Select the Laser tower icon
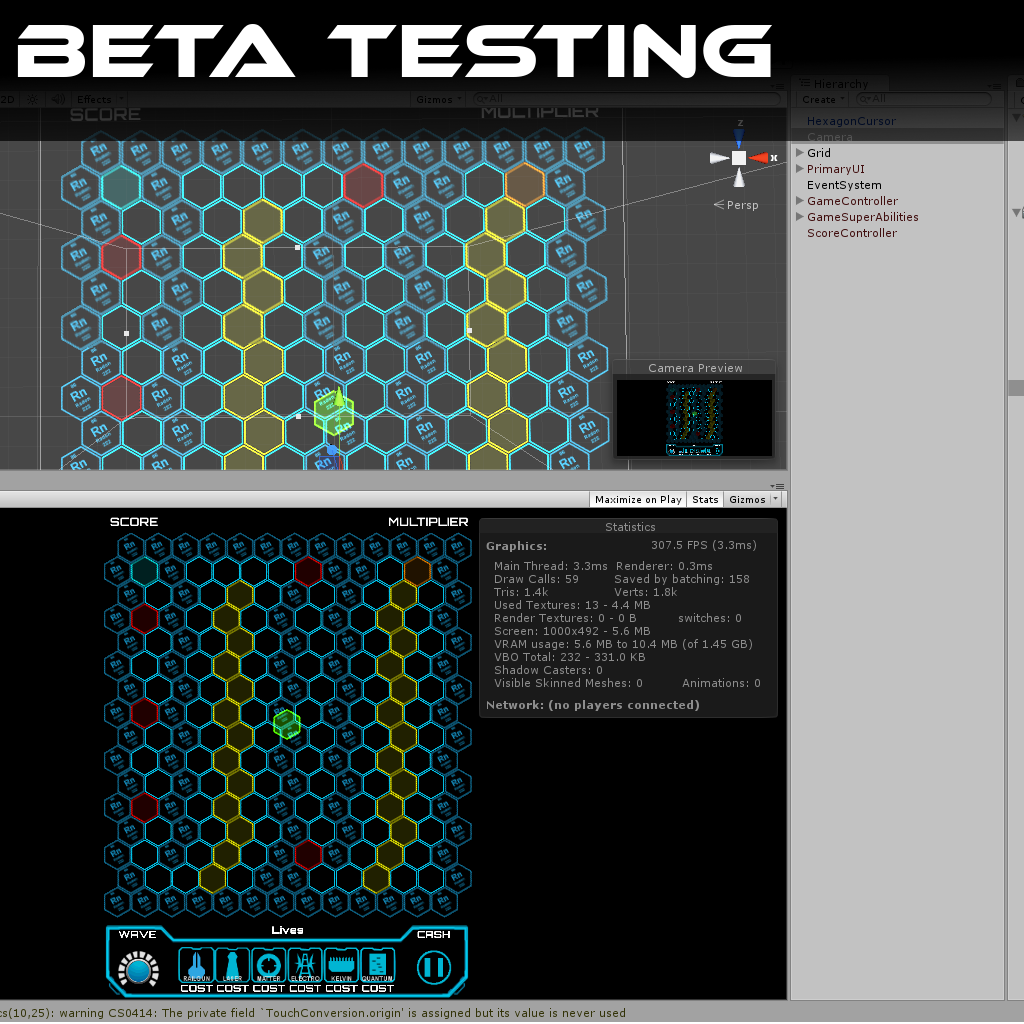1024x1024 pixels. 232,965
